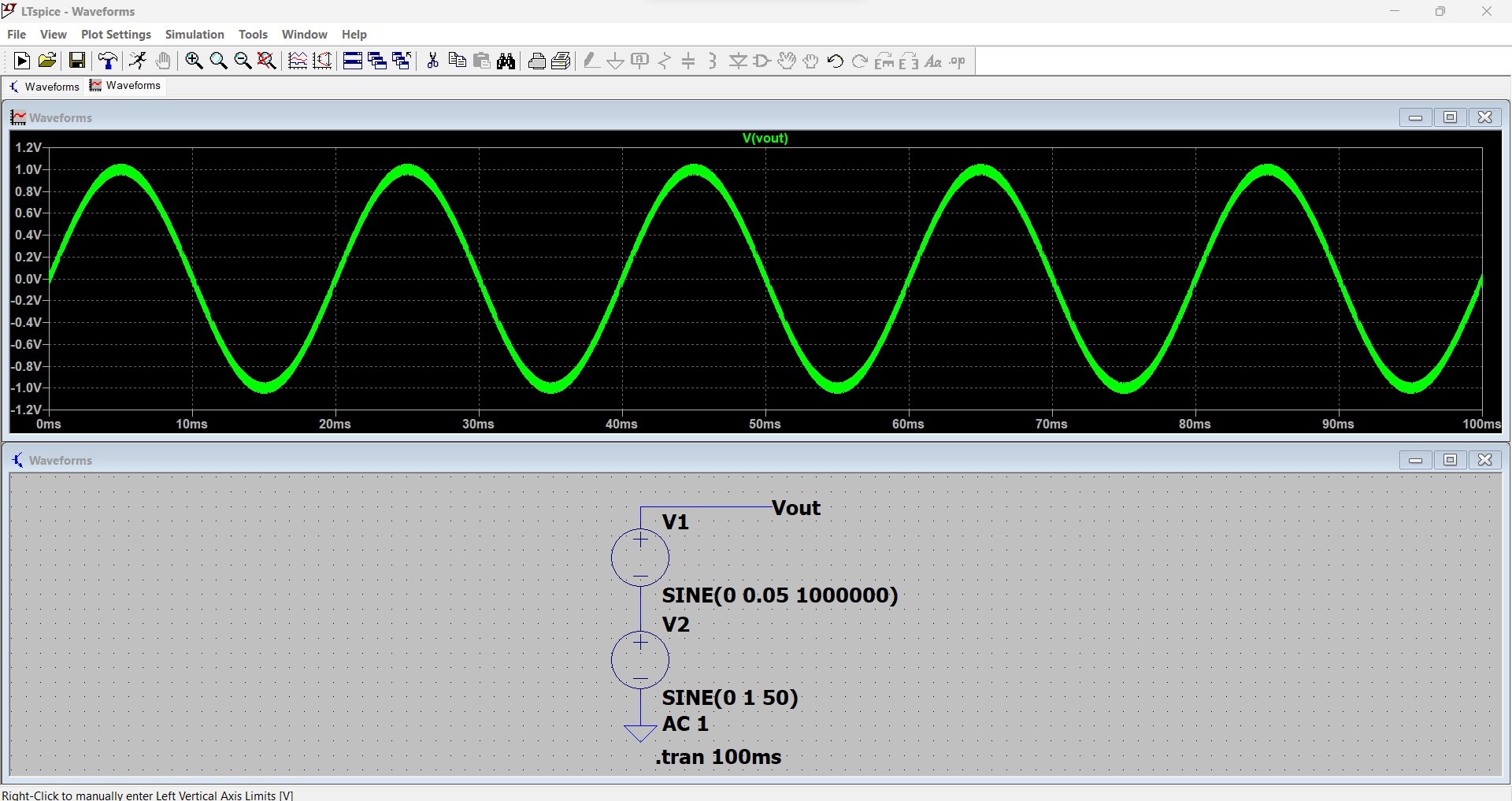Click the New Schematic toolbar icon
The height and width of the screenshot is (801, 1512).
(22, 61)
